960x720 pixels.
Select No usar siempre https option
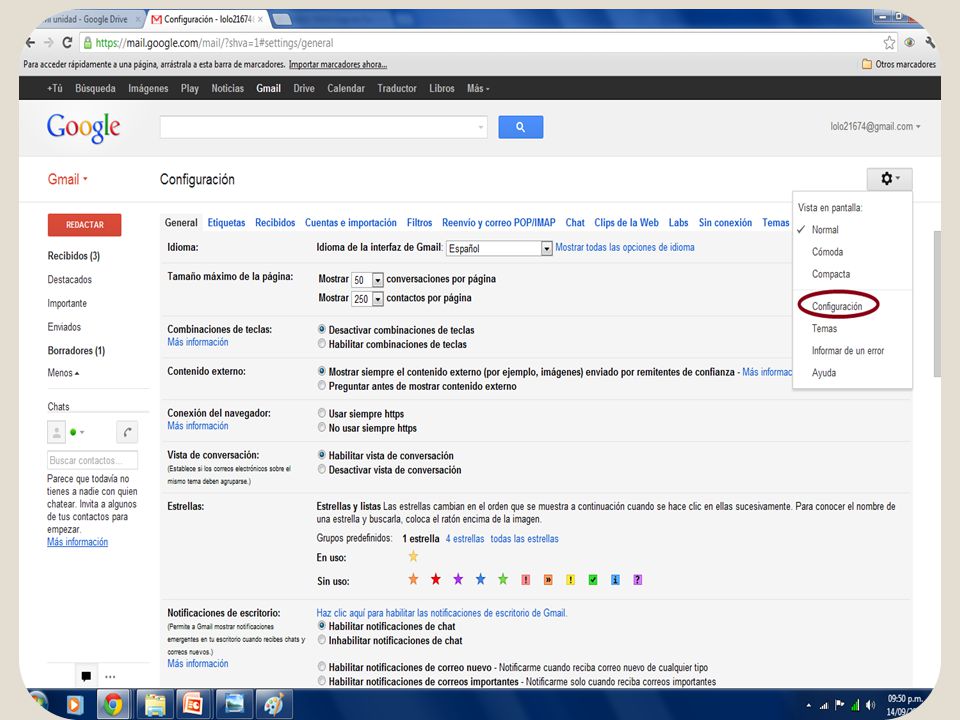(321, 427)
